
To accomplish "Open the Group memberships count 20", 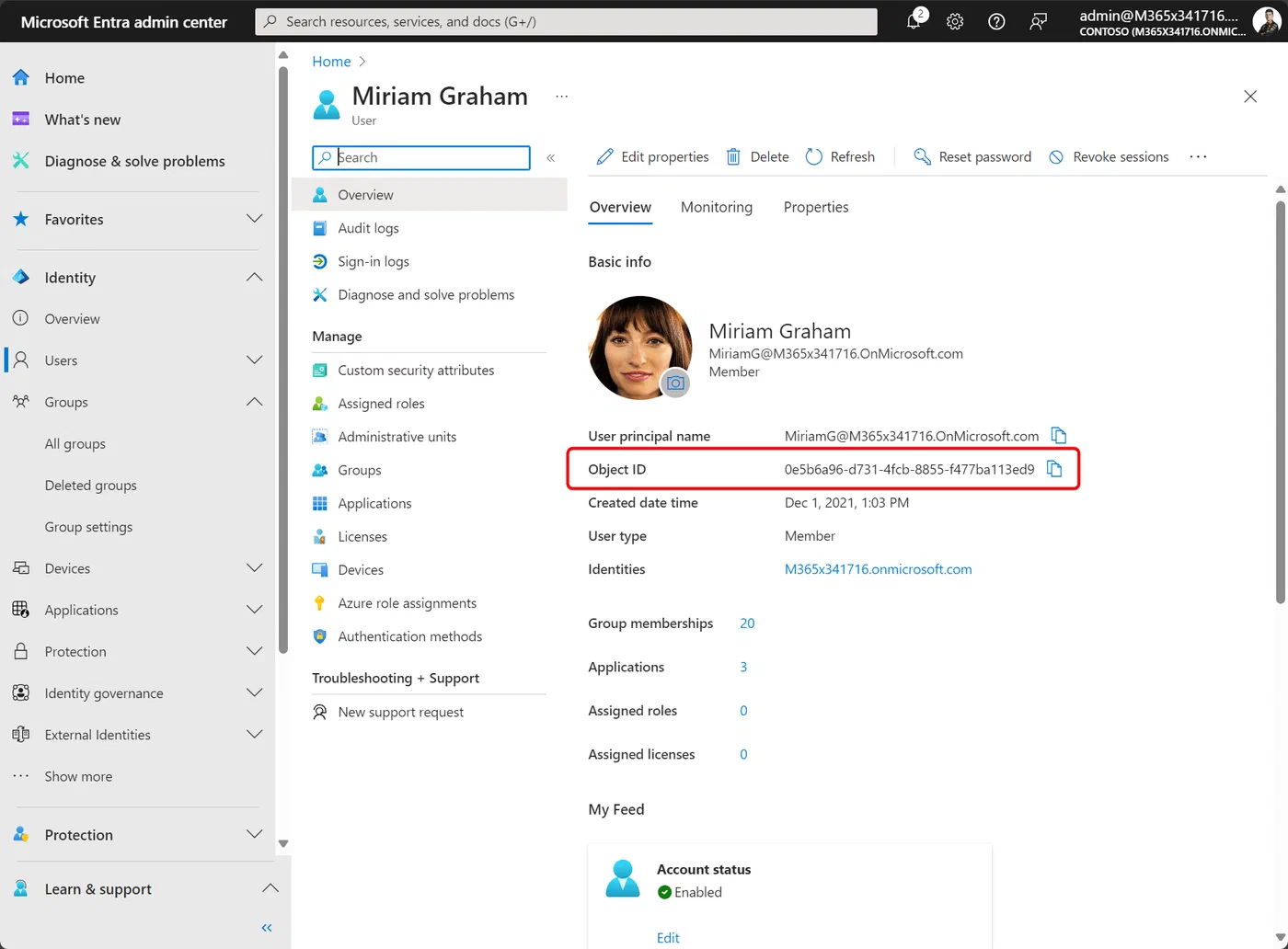I will point(747,623).
